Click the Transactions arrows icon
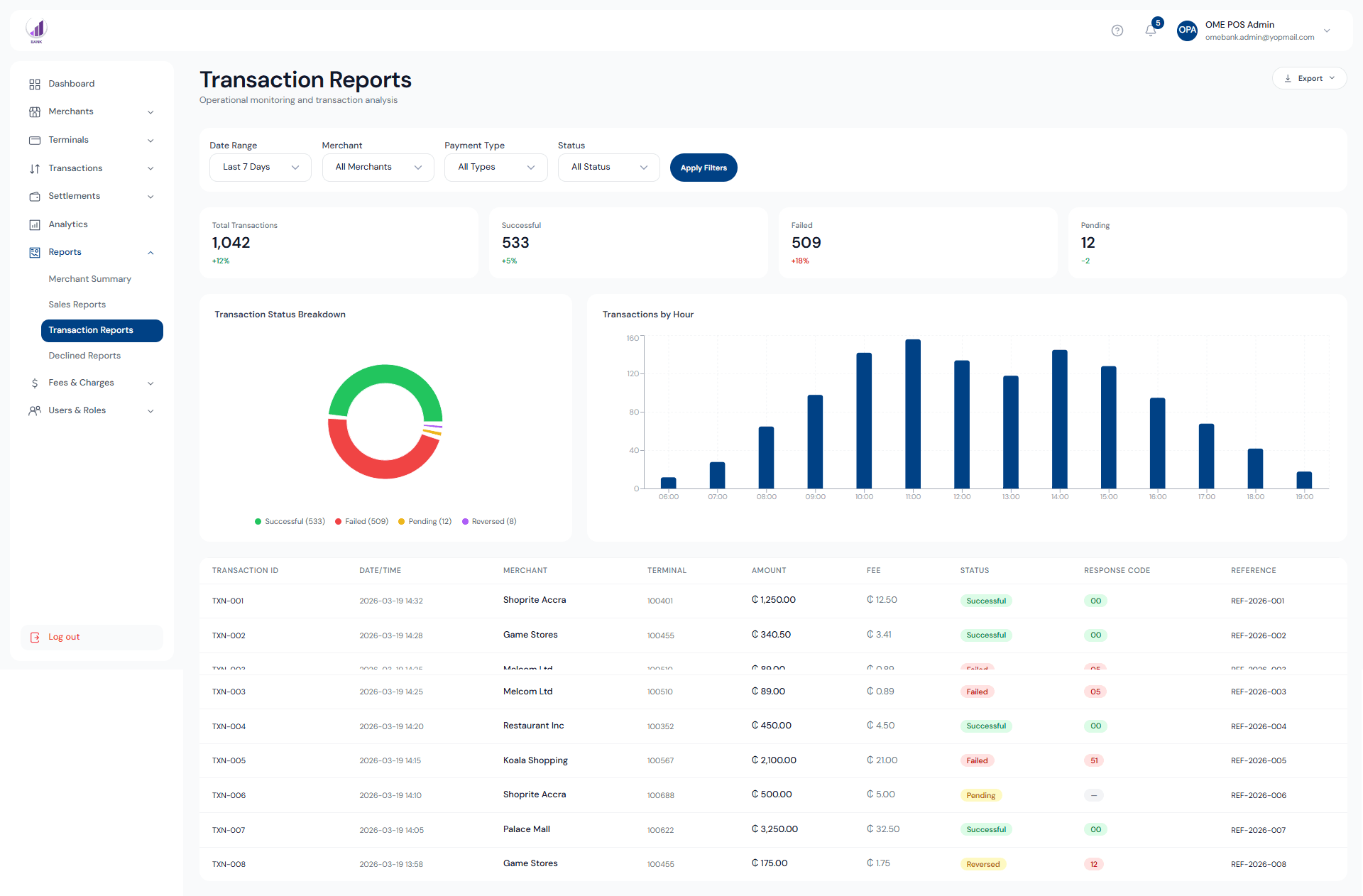The image size is (1363, 896). [x=35, y=169]
